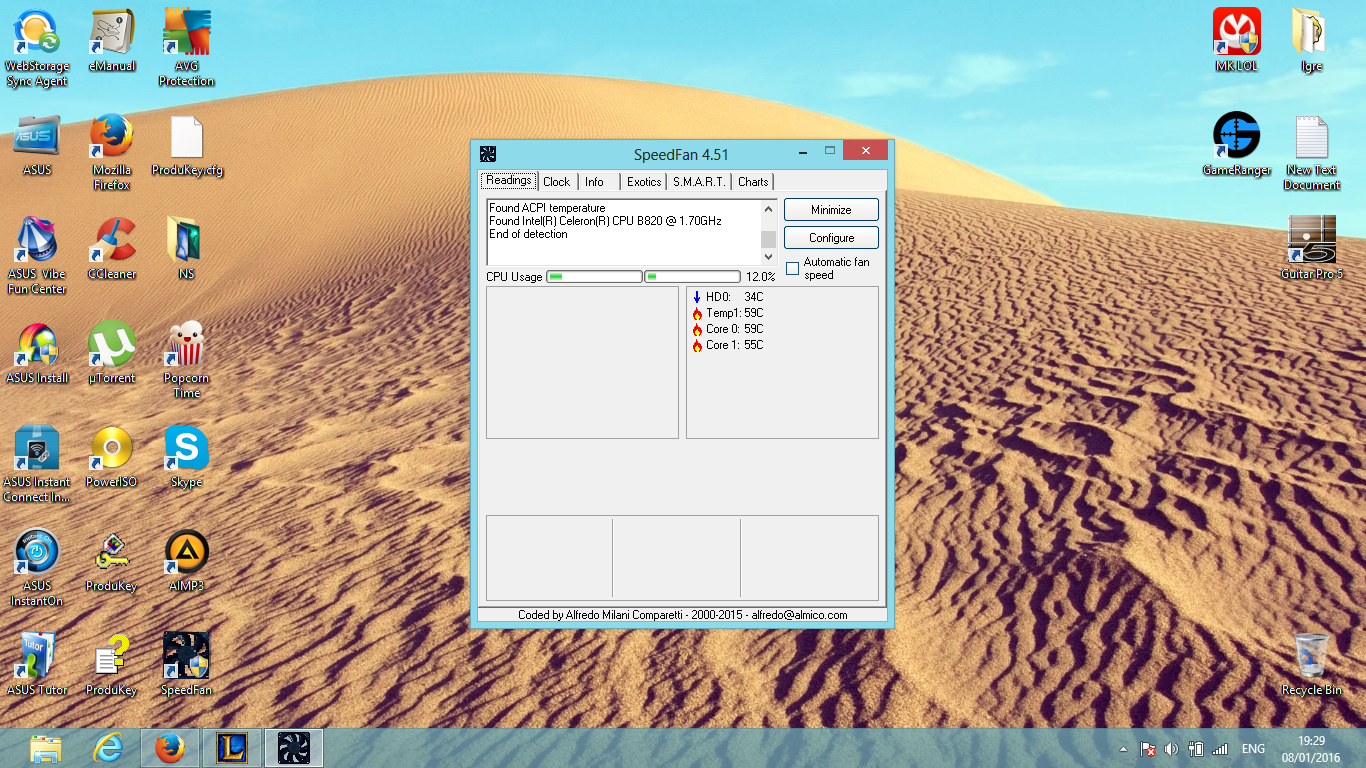Show hidden system tray icons
This screenshot has width=1366, height=768.
click(x=1123, y=749)
